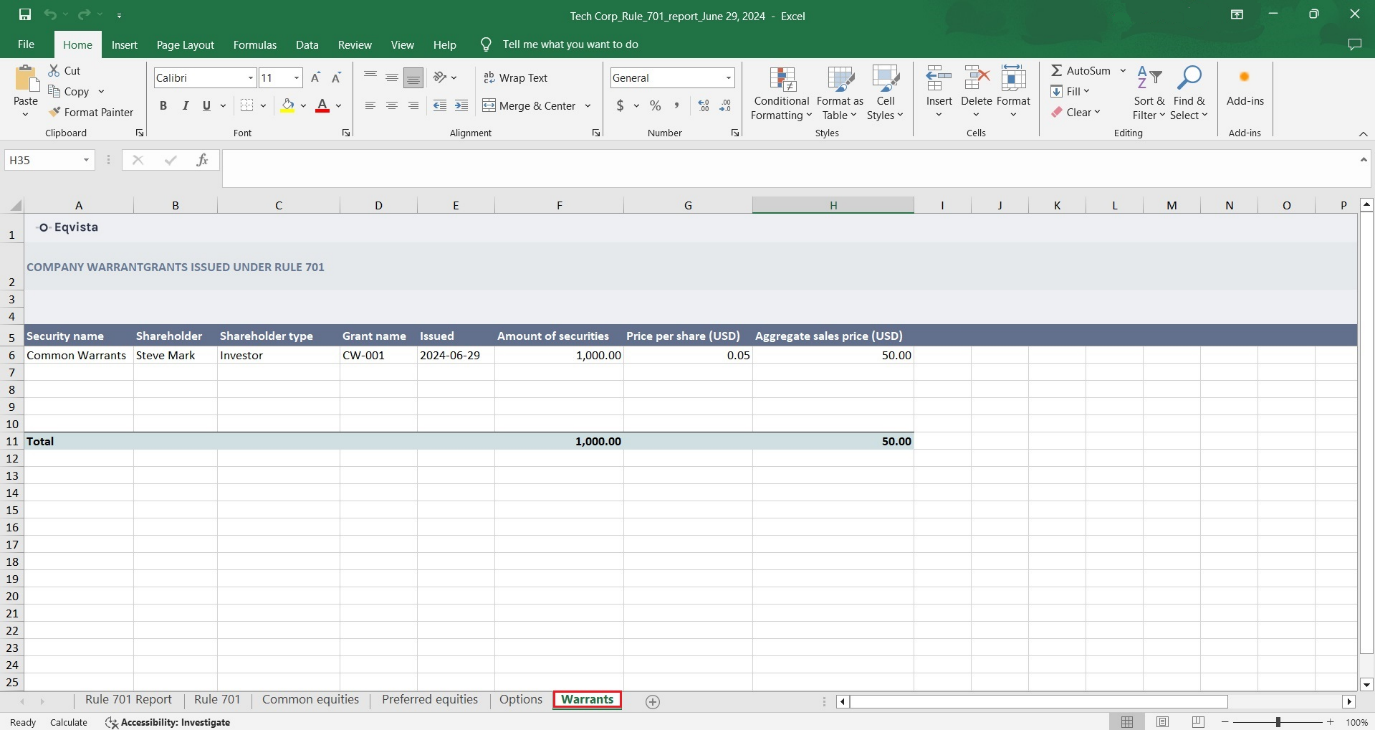Apply the red font color swatch
This screenshot has height=730, width=1375.
pos(322,105)
